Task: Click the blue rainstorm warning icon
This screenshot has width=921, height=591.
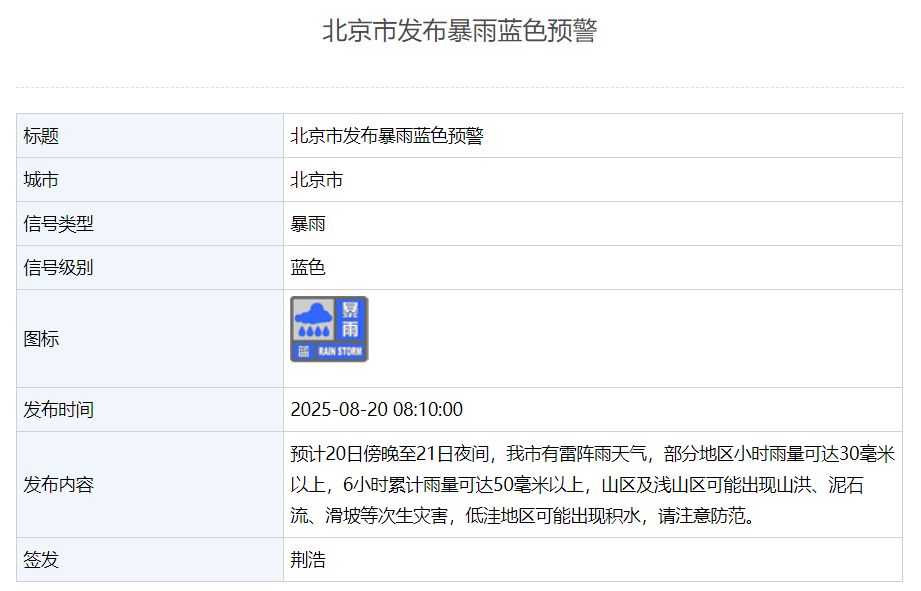Action: [329, 328]
